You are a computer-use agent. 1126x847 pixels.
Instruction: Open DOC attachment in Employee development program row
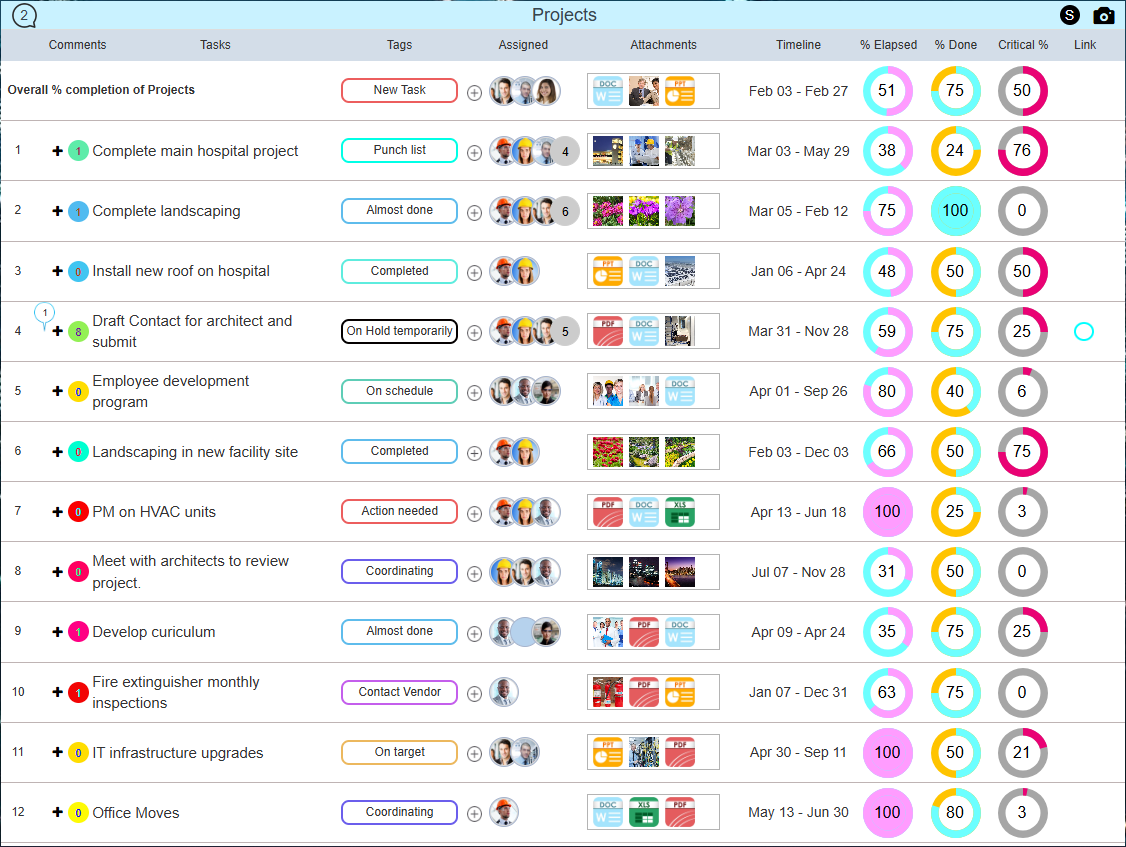(679, 391)
